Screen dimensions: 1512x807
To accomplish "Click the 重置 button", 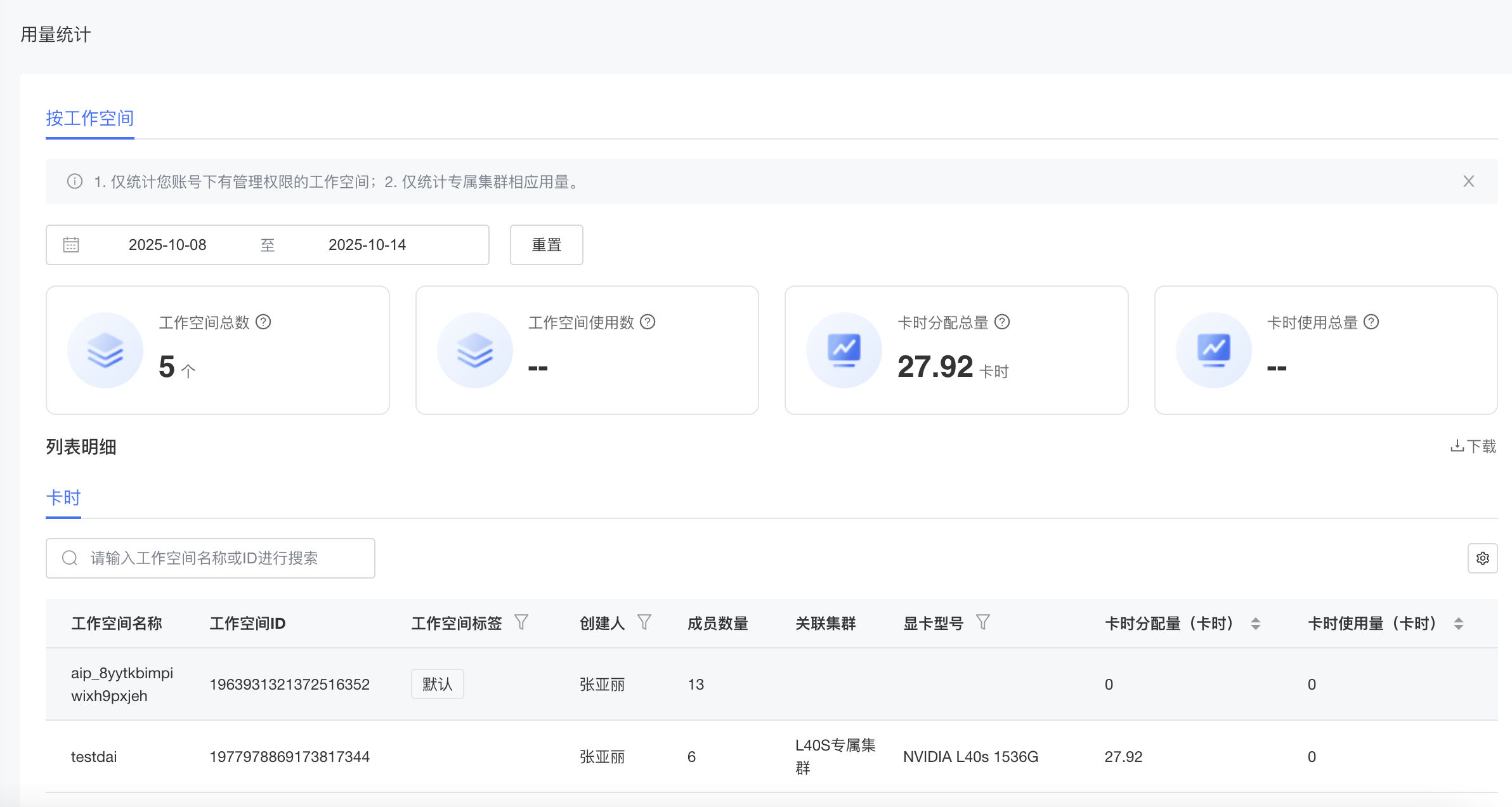I will [x=546, y=245].
